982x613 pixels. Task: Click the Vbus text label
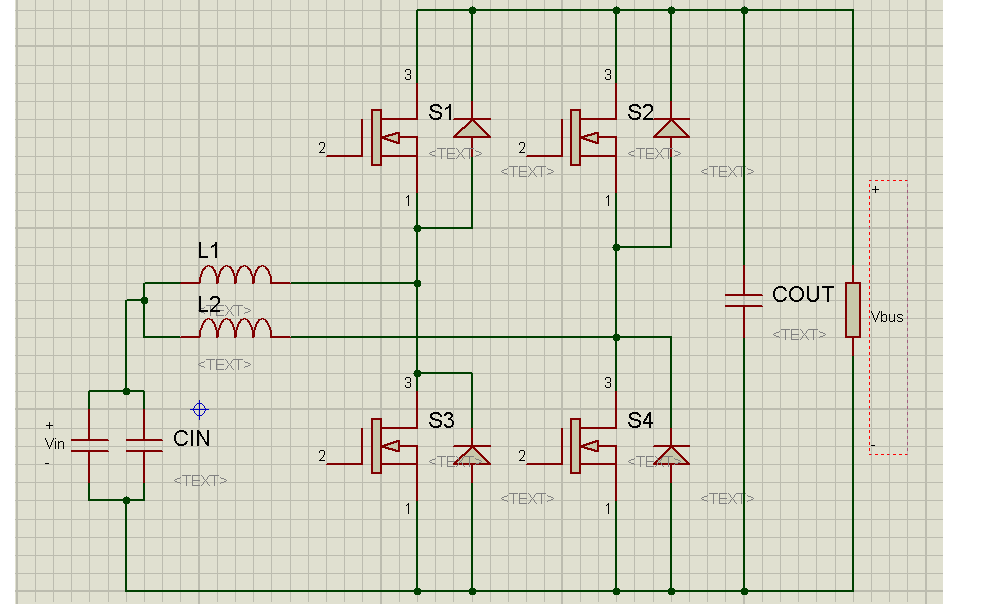point(887,317)
